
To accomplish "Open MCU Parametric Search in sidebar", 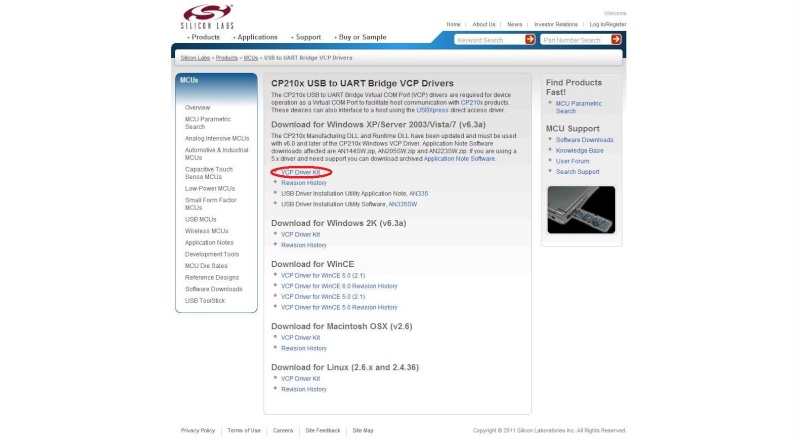I will point(208,123).
